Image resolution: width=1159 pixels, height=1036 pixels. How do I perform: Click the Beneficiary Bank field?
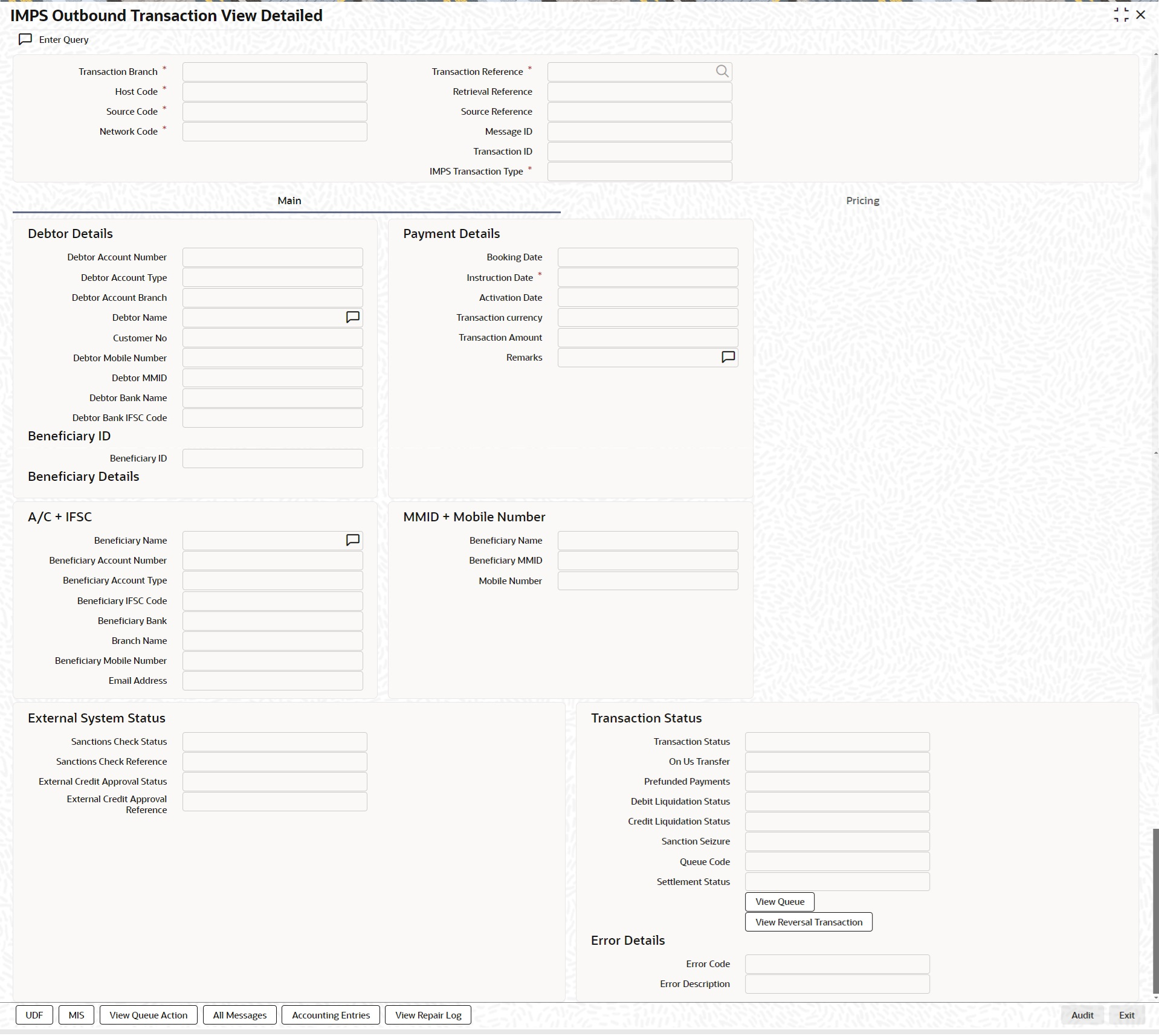tap(273, 621)
